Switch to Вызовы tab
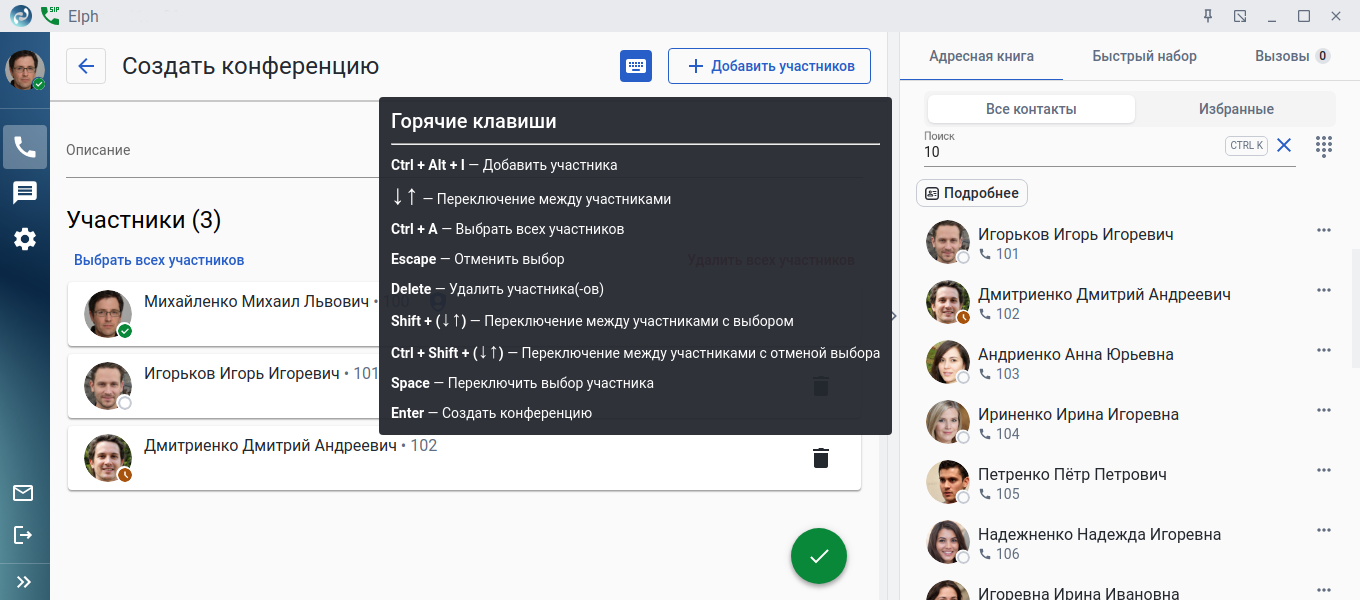 click(1292, 56)
